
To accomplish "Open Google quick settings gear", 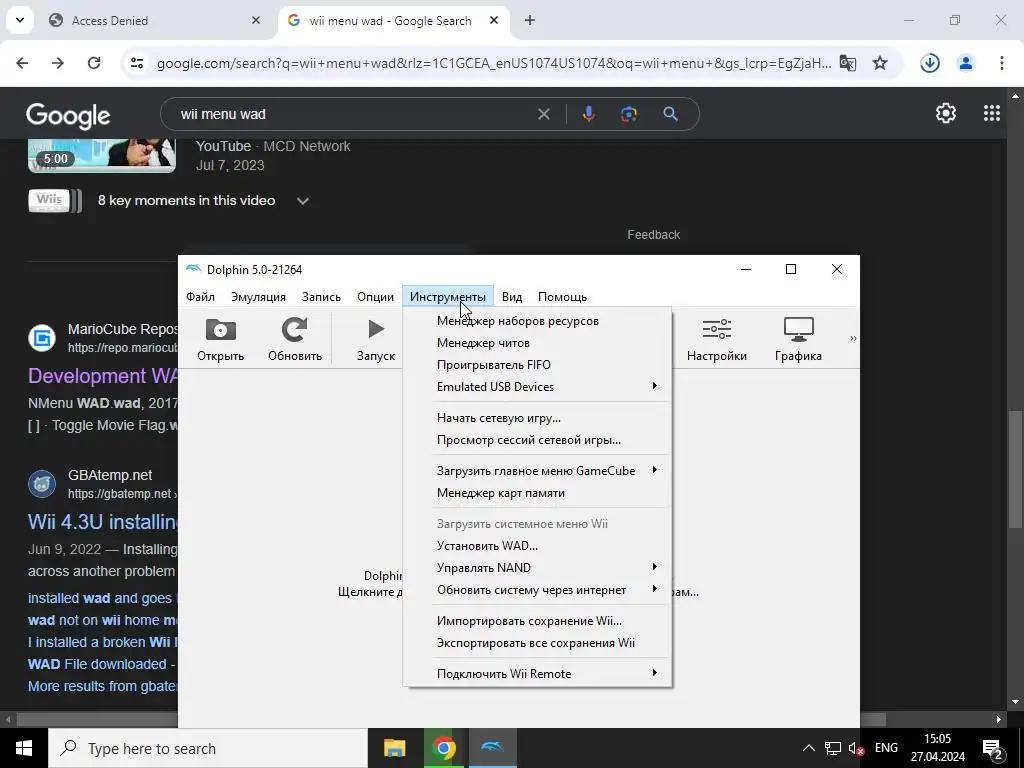I will 946,114.
